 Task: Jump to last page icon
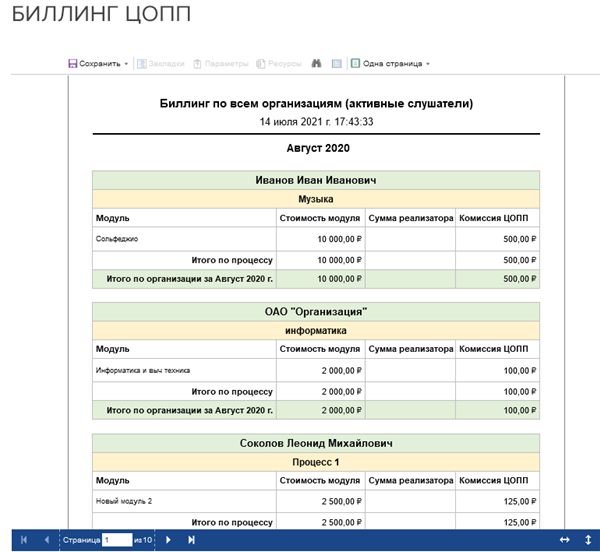click(191, 540)
